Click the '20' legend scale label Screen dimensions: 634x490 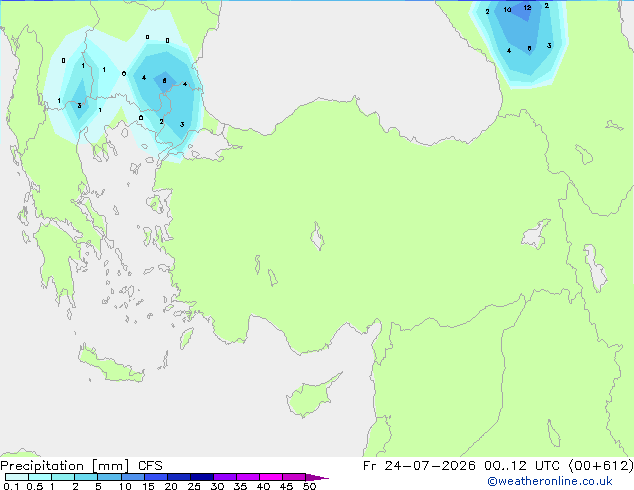171,486
